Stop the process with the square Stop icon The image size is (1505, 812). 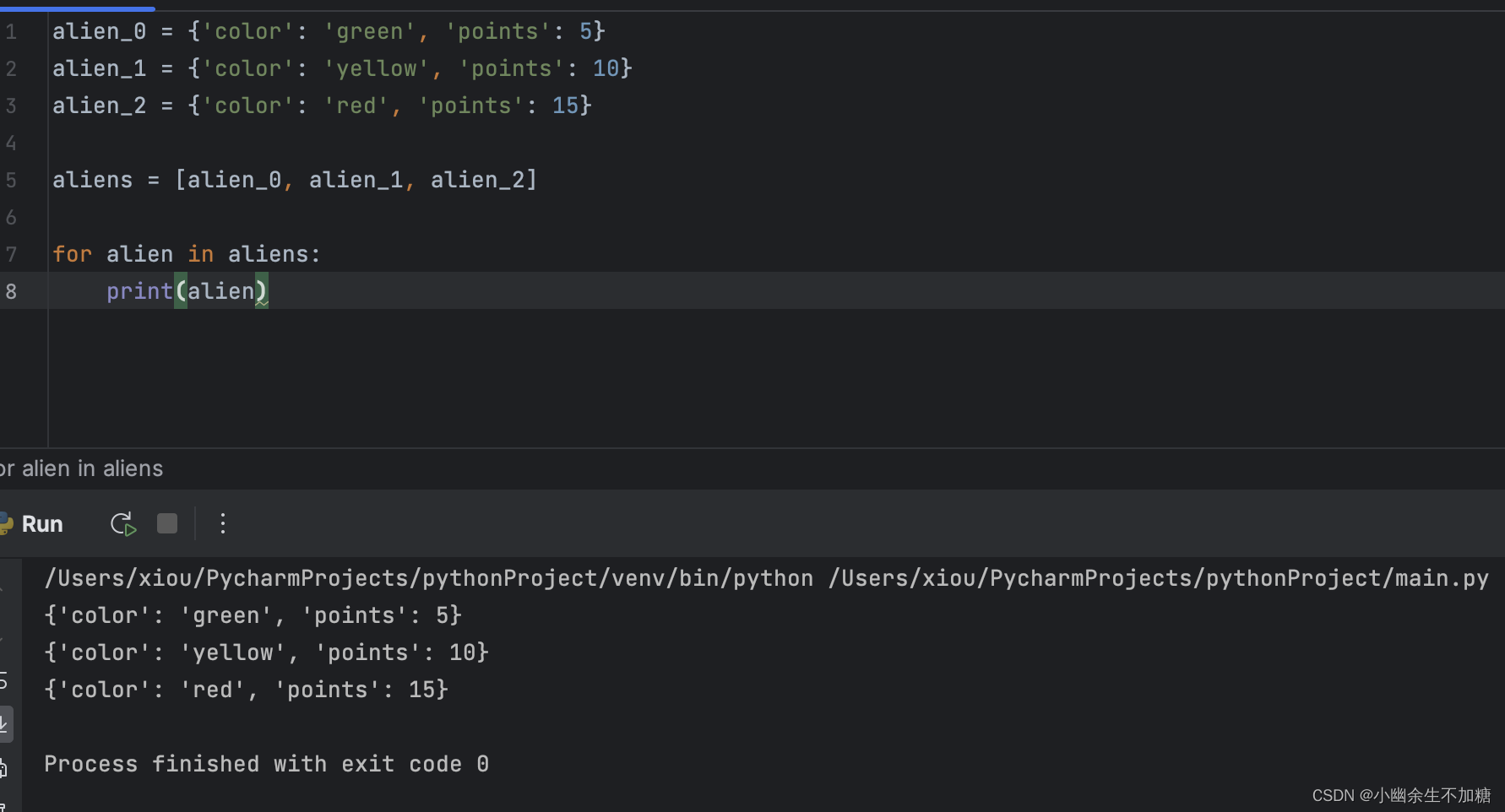pyautogui.click(x=167, y=524)
